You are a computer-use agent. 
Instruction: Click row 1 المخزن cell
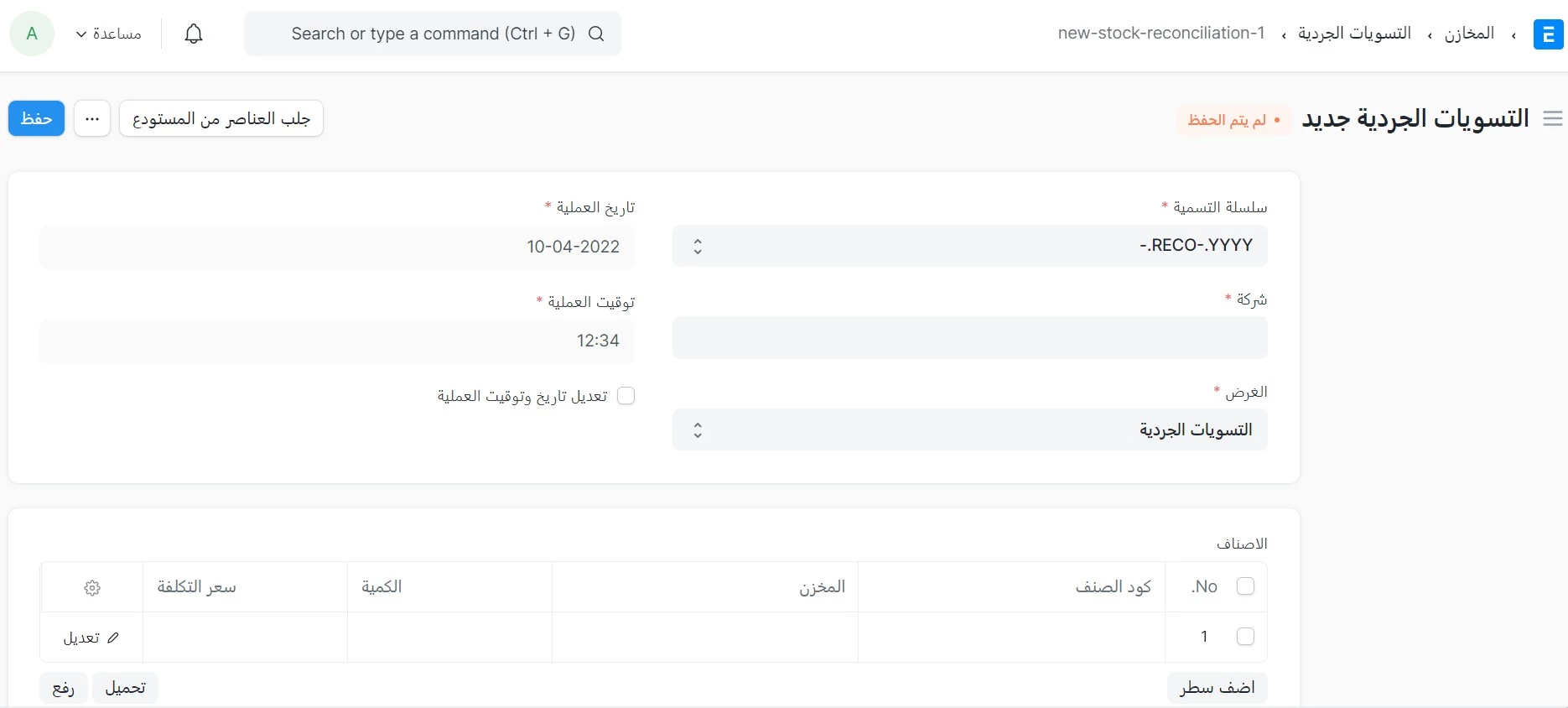tap(705, 638)
